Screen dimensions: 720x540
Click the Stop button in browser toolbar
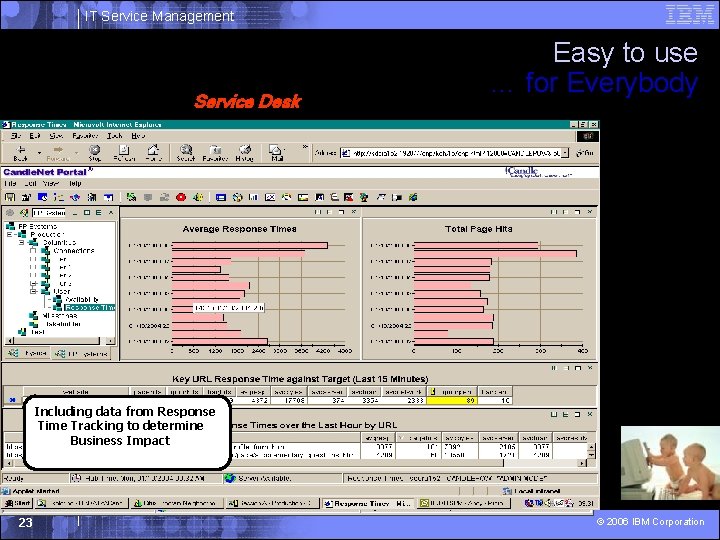95,153
